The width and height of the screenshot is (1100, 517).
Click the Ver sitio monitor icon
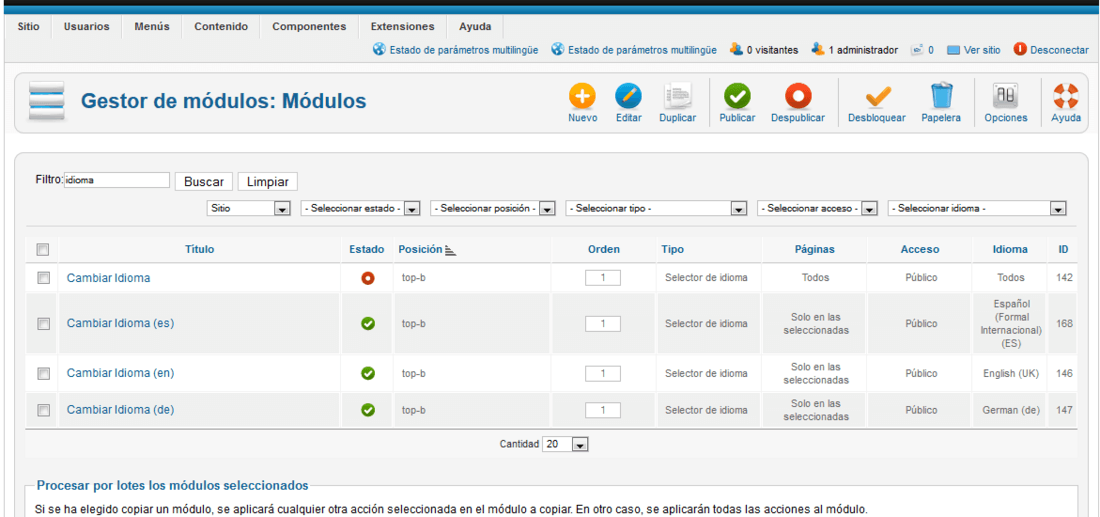[953, 51]
